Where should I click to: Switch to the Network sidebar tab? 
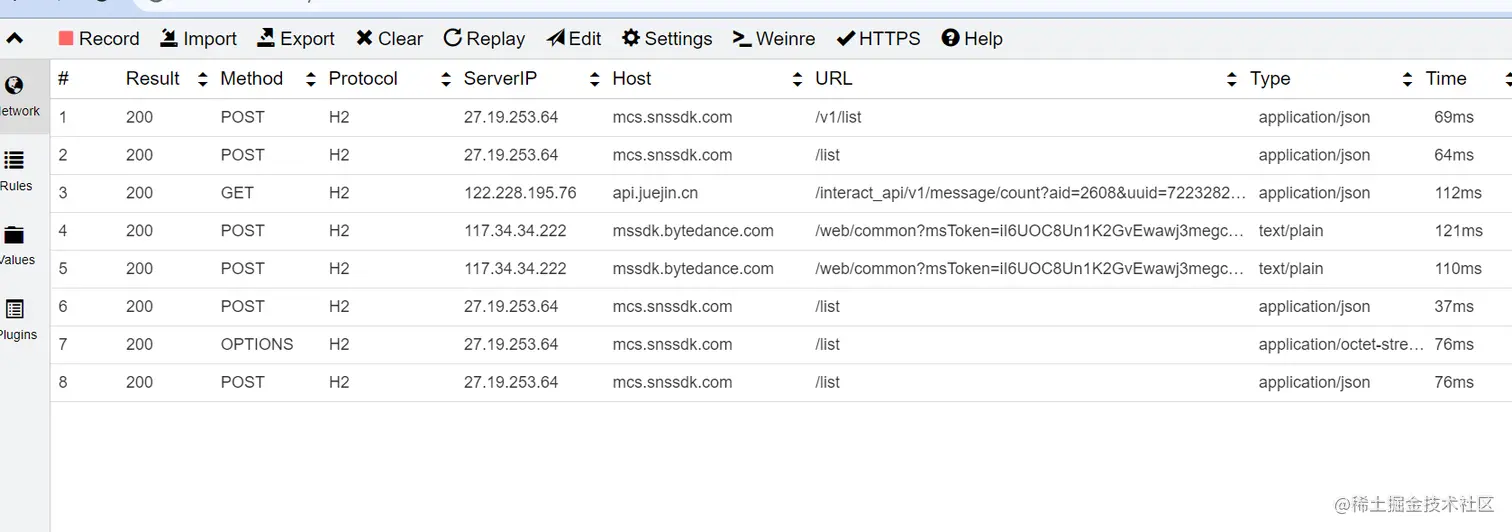(x=15, y=96)
